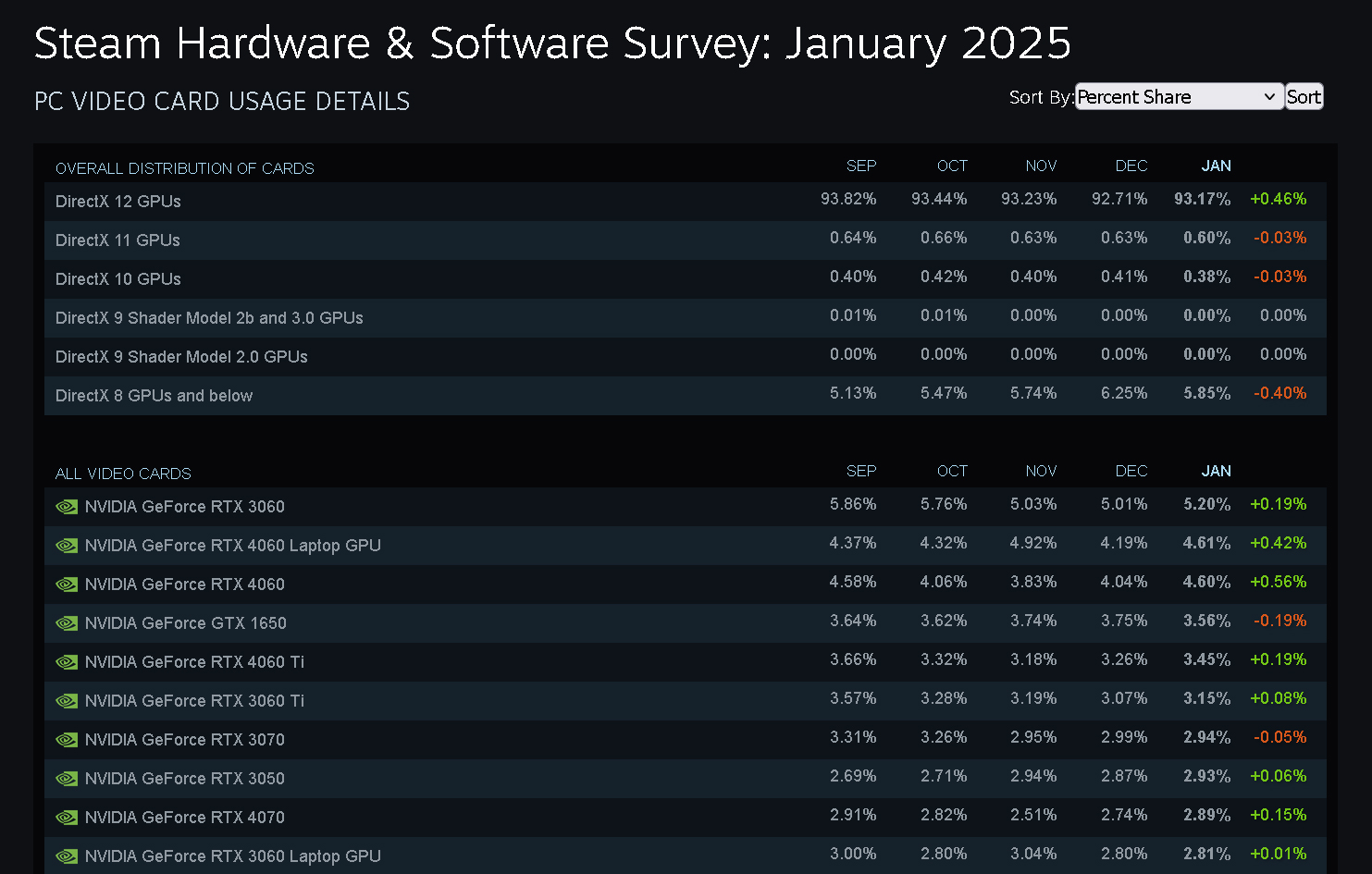Screen dimensions: 1372x874
Task: Click the PC VIDEO CARD USAGE DETAILS subtitle
Action: [x=222, y=101]
